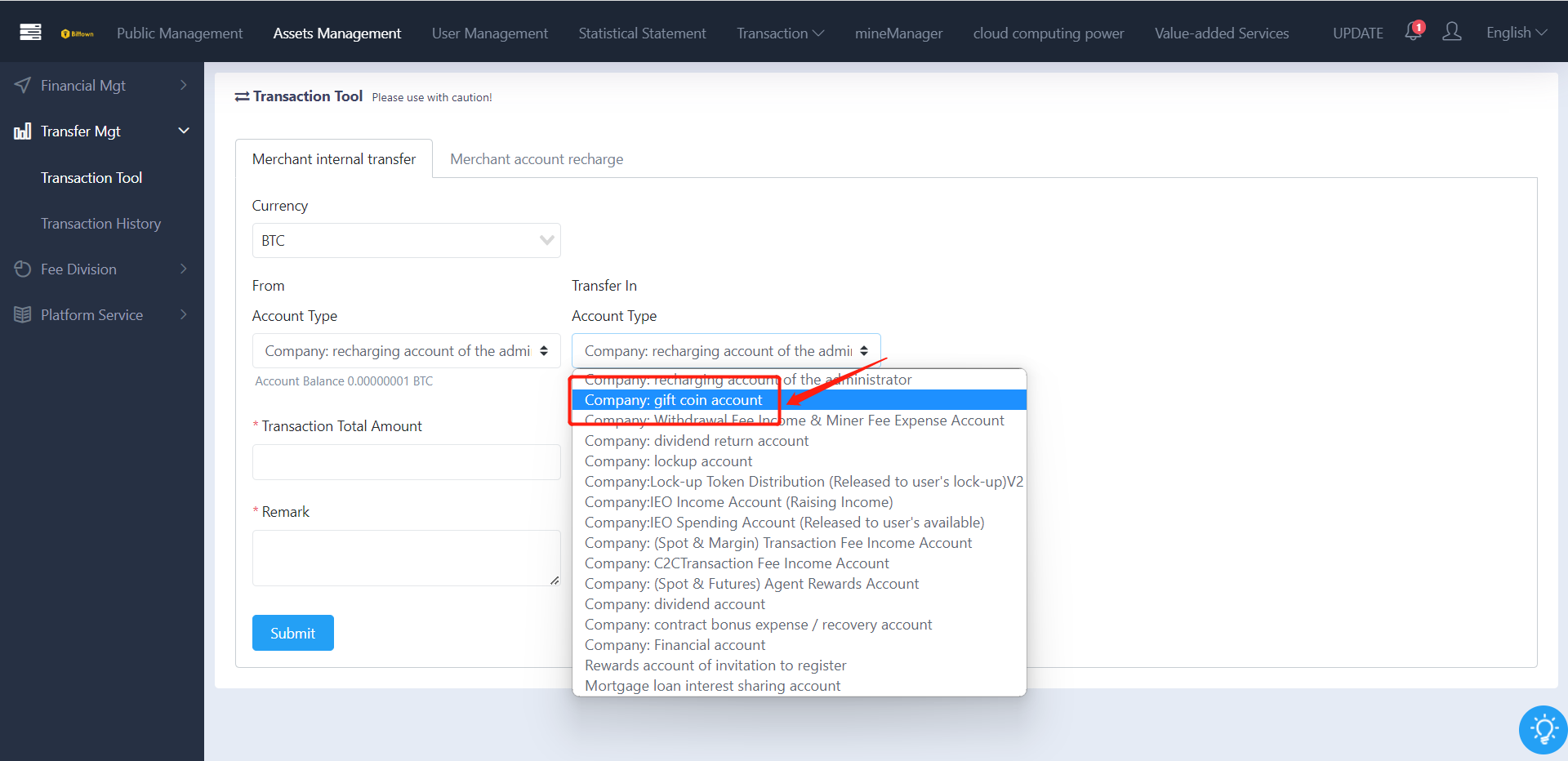Image resolution: width=1568 pixels, height=761 pixels.
Task: Select Company: gift coin account option
Action: pos(800,400)
